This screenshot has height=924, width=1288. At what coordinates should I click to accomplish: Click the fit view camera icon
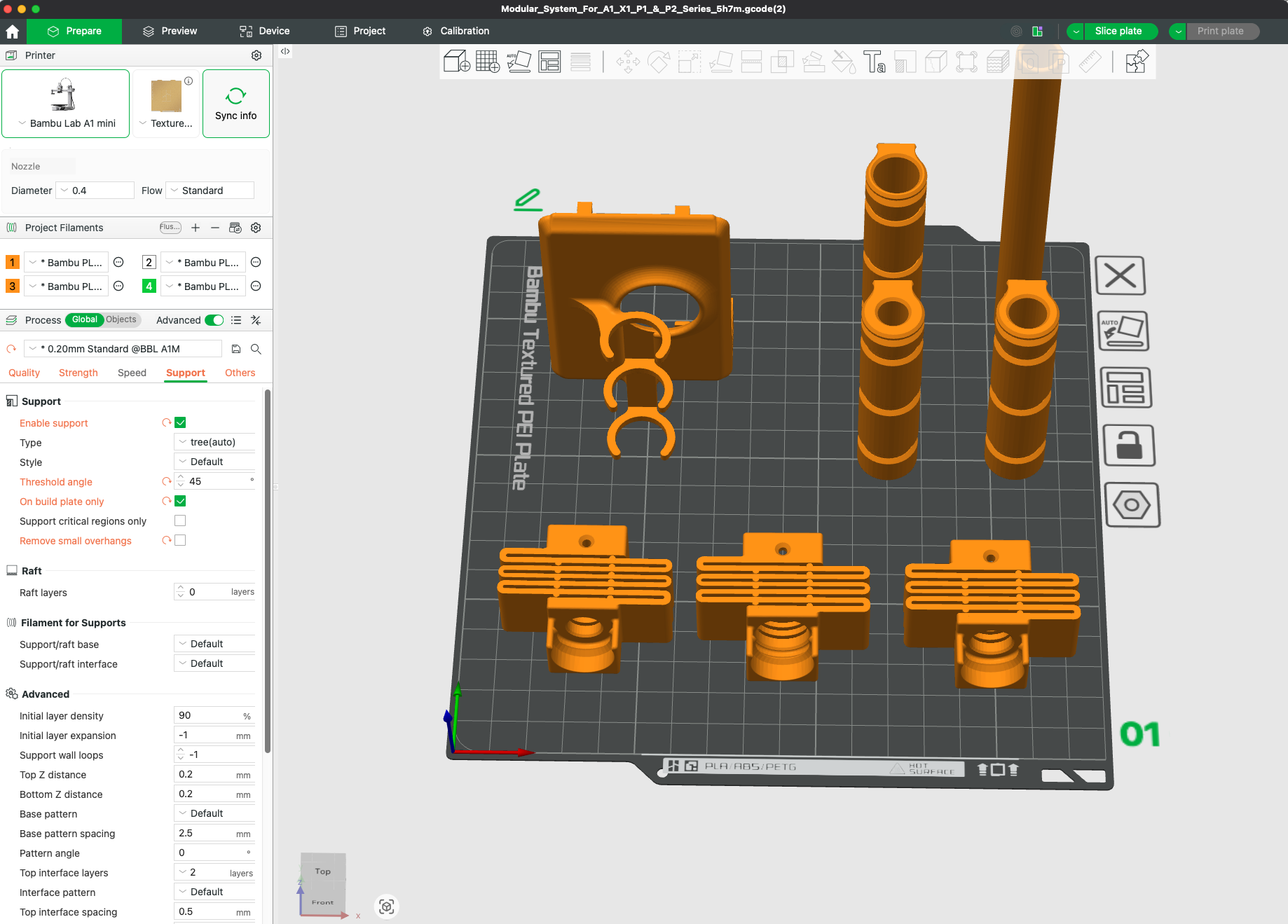coord(386,906)
